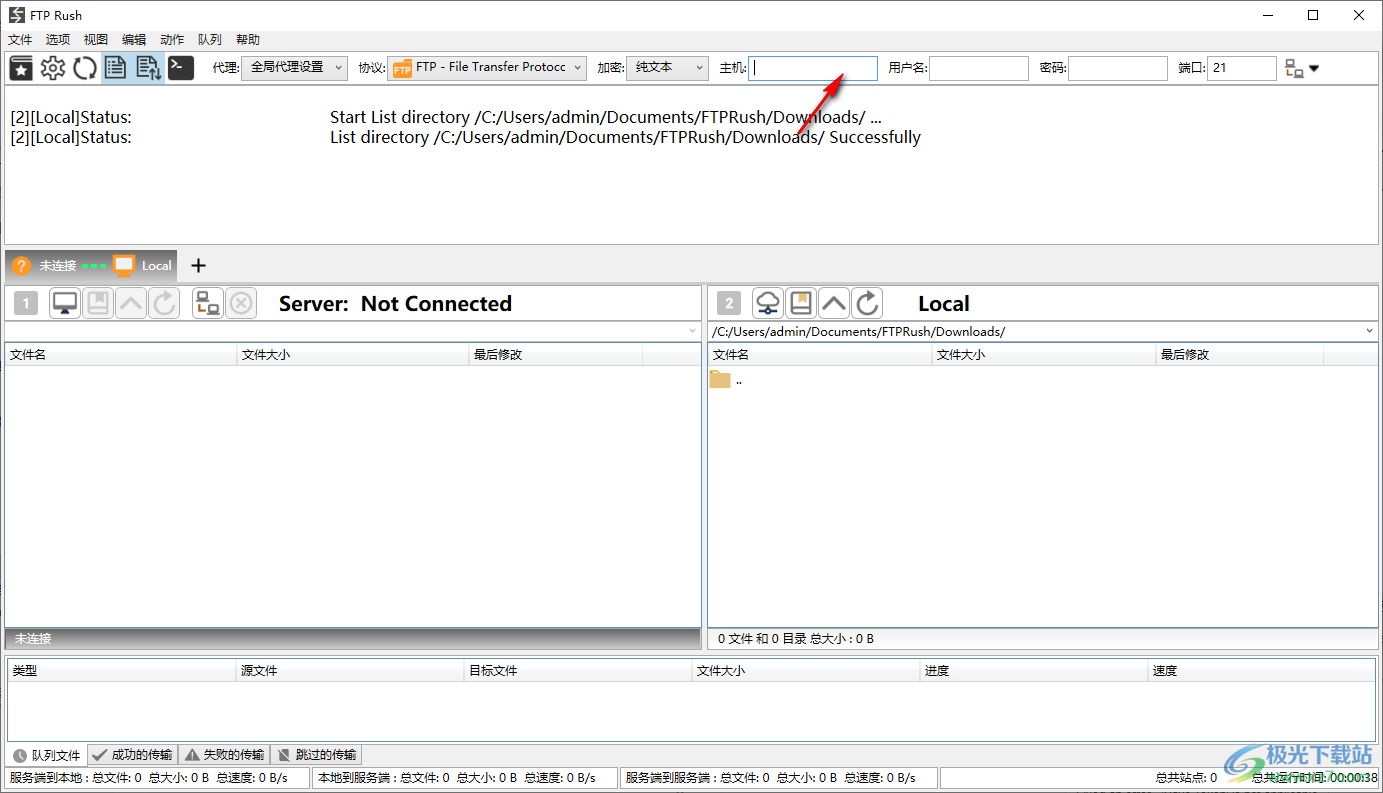The width and height of the screenshot is (1383, 793).
Task: Open the 代理 proxy settings dropdown
Action: pos(294,67)
